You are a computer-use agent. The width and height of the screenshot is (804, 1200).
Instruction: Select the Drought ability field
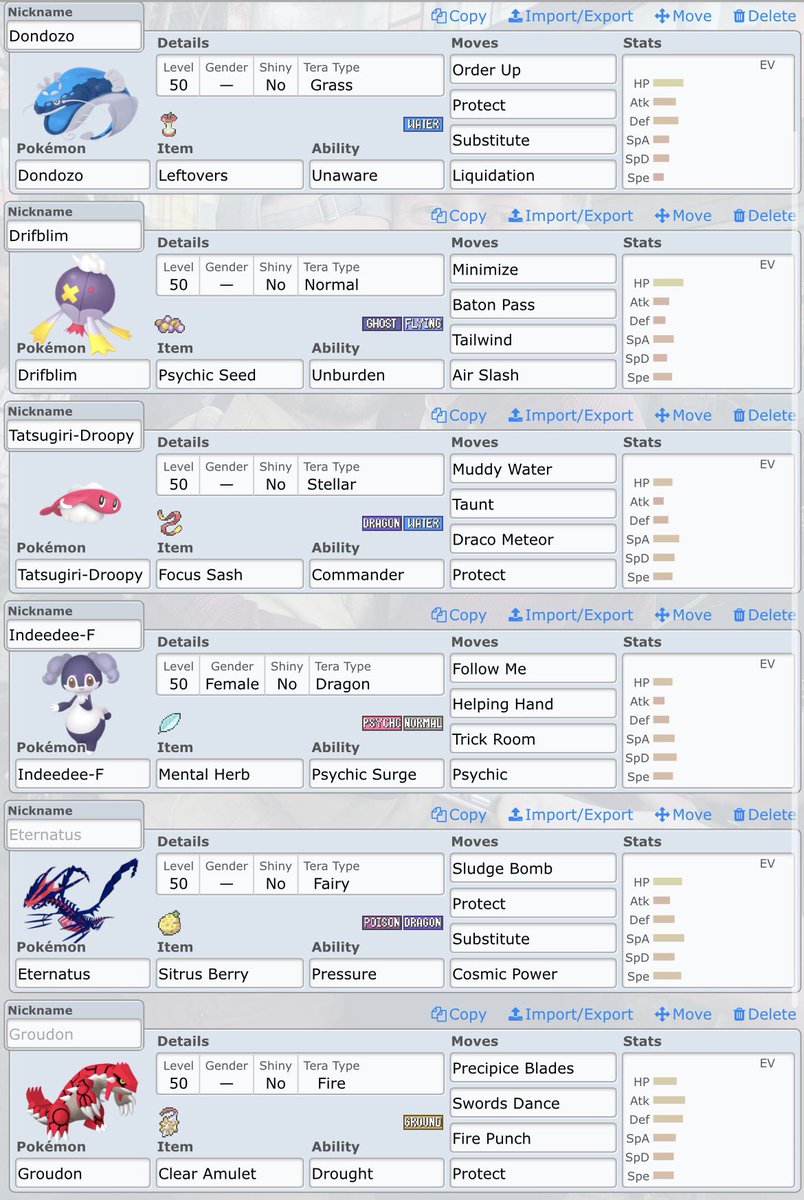tap(376, 1173)
